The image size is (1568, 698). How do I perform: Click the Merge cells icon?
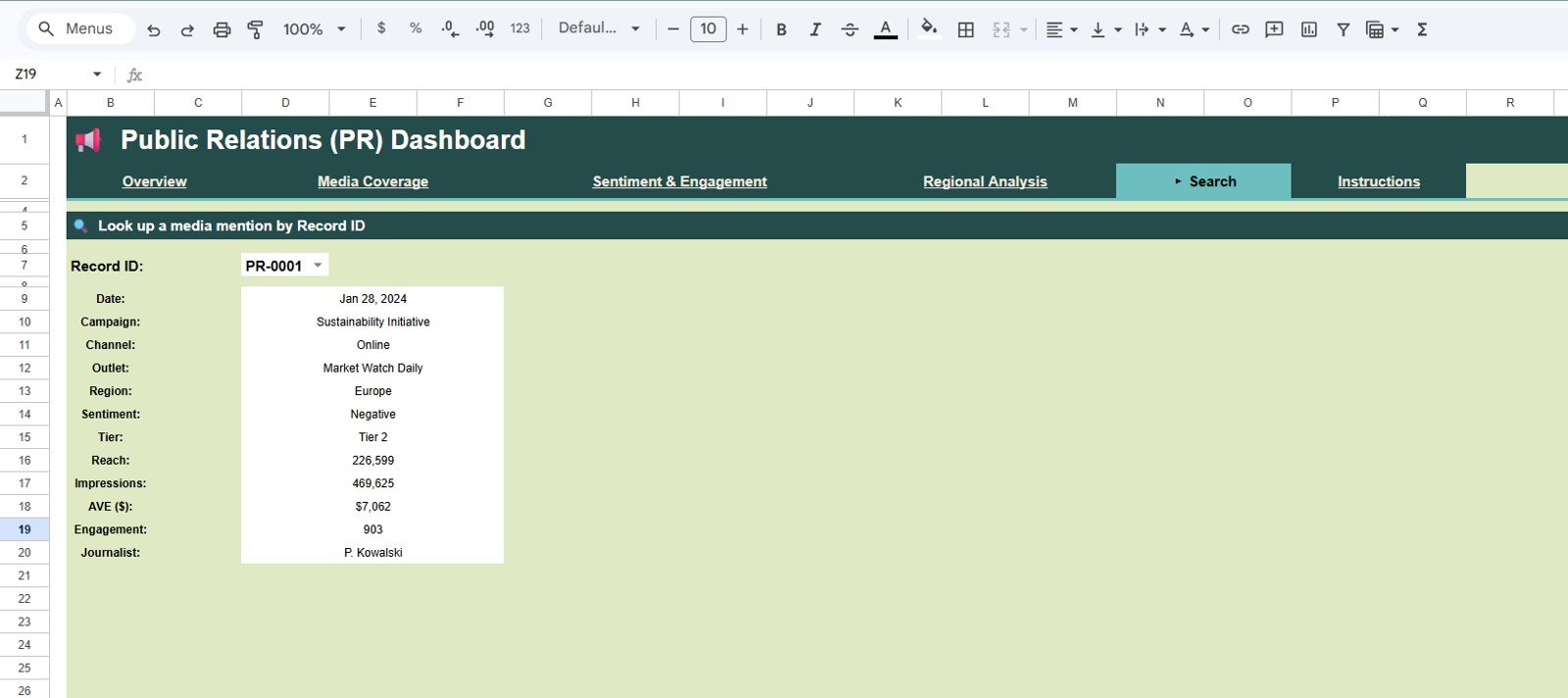(x=1002, y=29)
